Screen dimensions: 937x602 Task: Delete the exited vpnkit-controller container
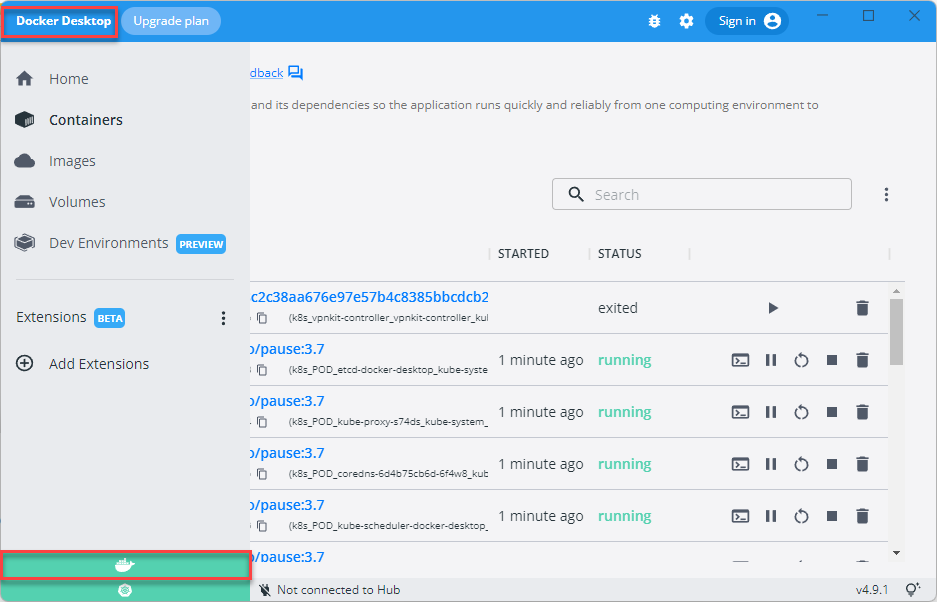[x=862, y=308]
